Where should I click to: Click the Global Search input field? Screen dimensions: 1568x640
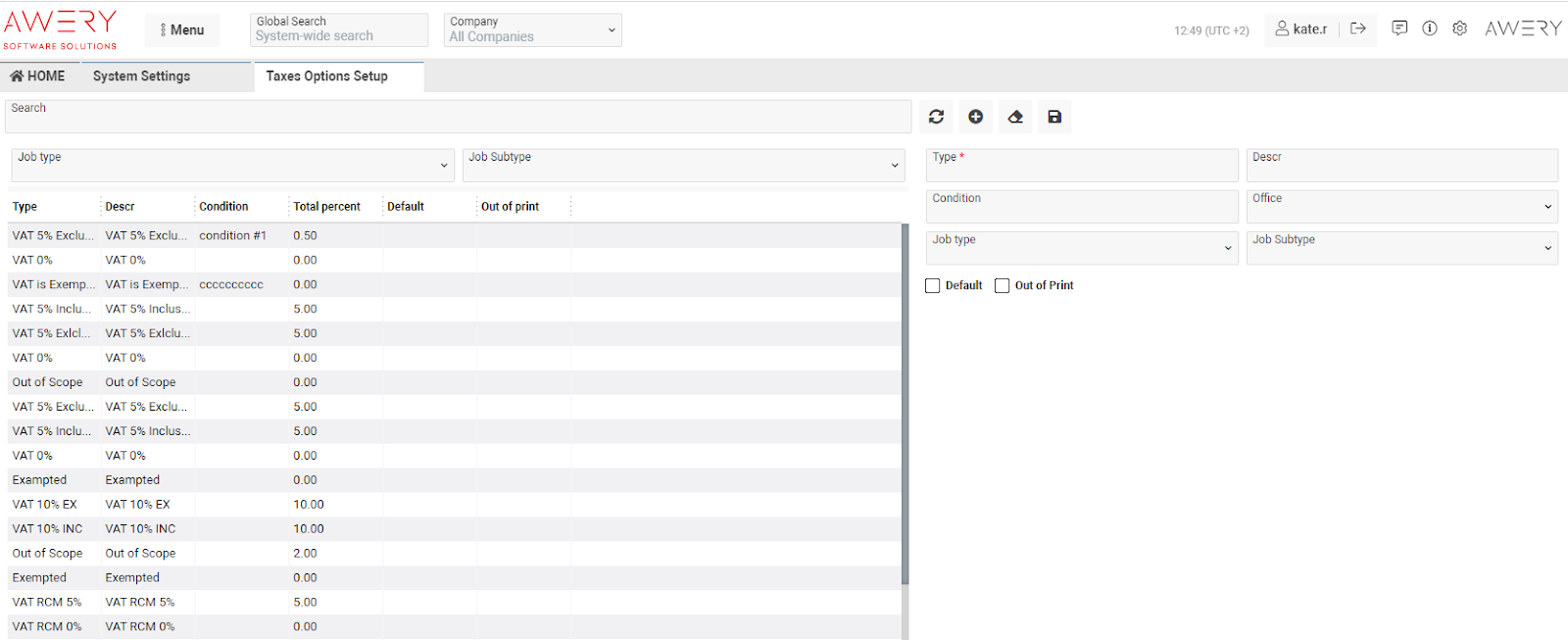(x=339, y=36)
